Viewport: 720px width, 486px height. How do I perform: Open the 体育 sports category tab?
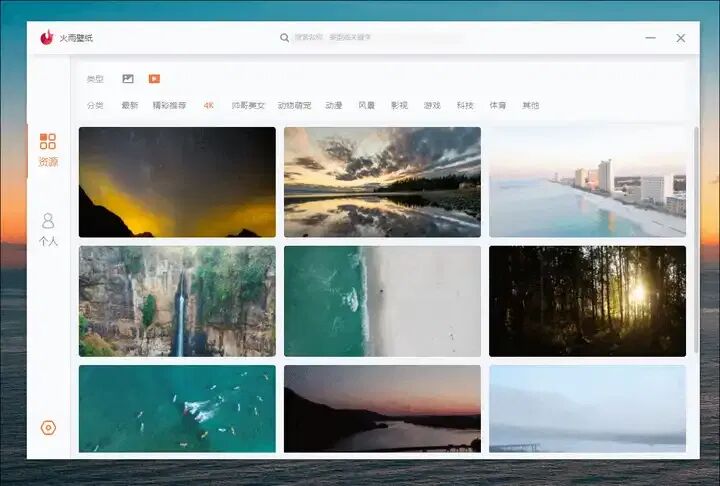coord(498,105)
